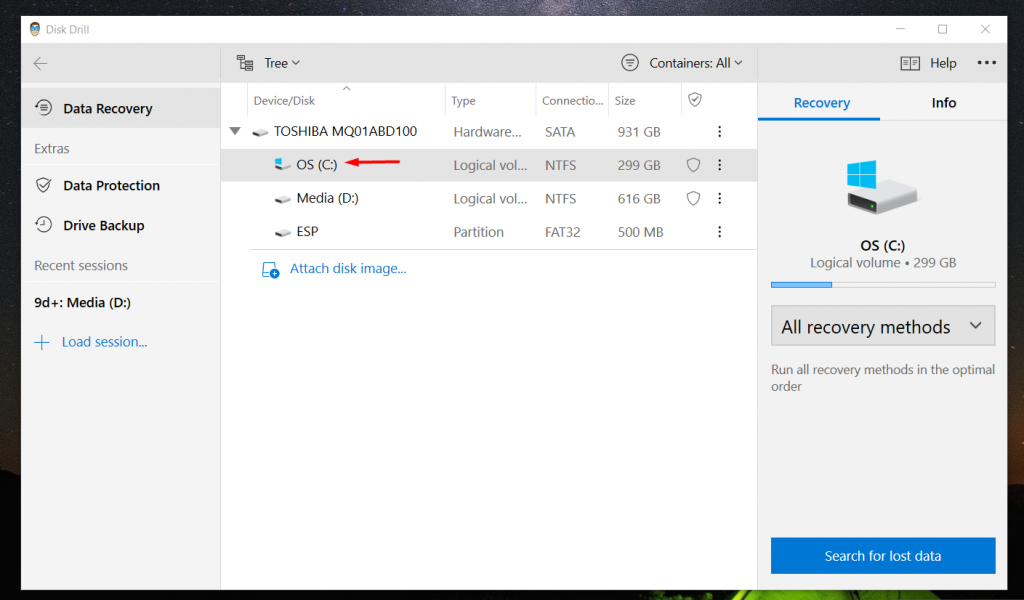Collapse the TOSHIBA MQ01ABD100 disk tree
Screen dimensions: 1024x600
pos(235,131)
